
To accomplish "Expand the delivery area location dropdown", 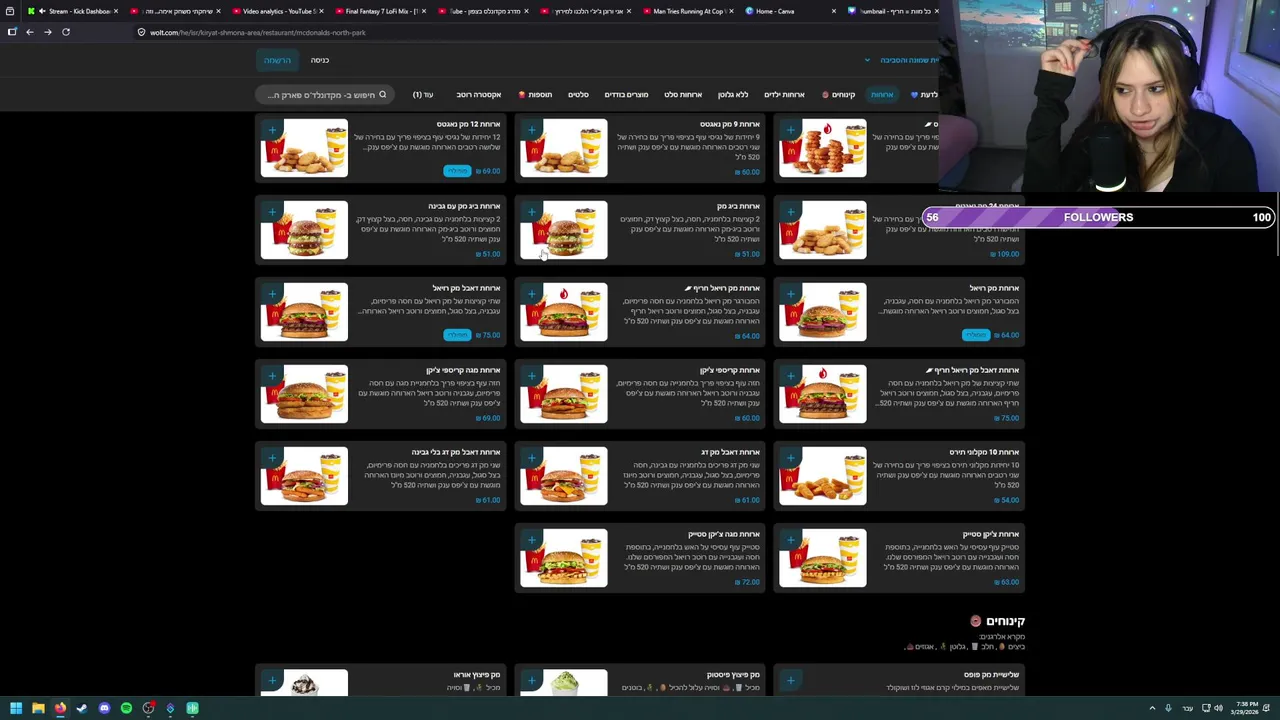I will point(867,60).
